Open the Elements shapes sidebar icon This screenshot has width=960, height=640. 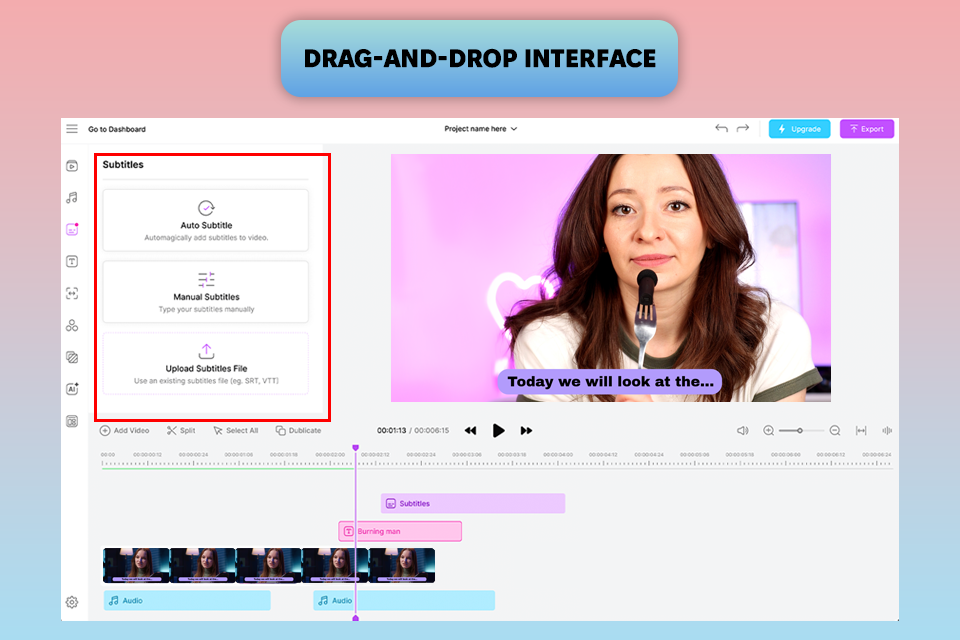pos(72,325)
